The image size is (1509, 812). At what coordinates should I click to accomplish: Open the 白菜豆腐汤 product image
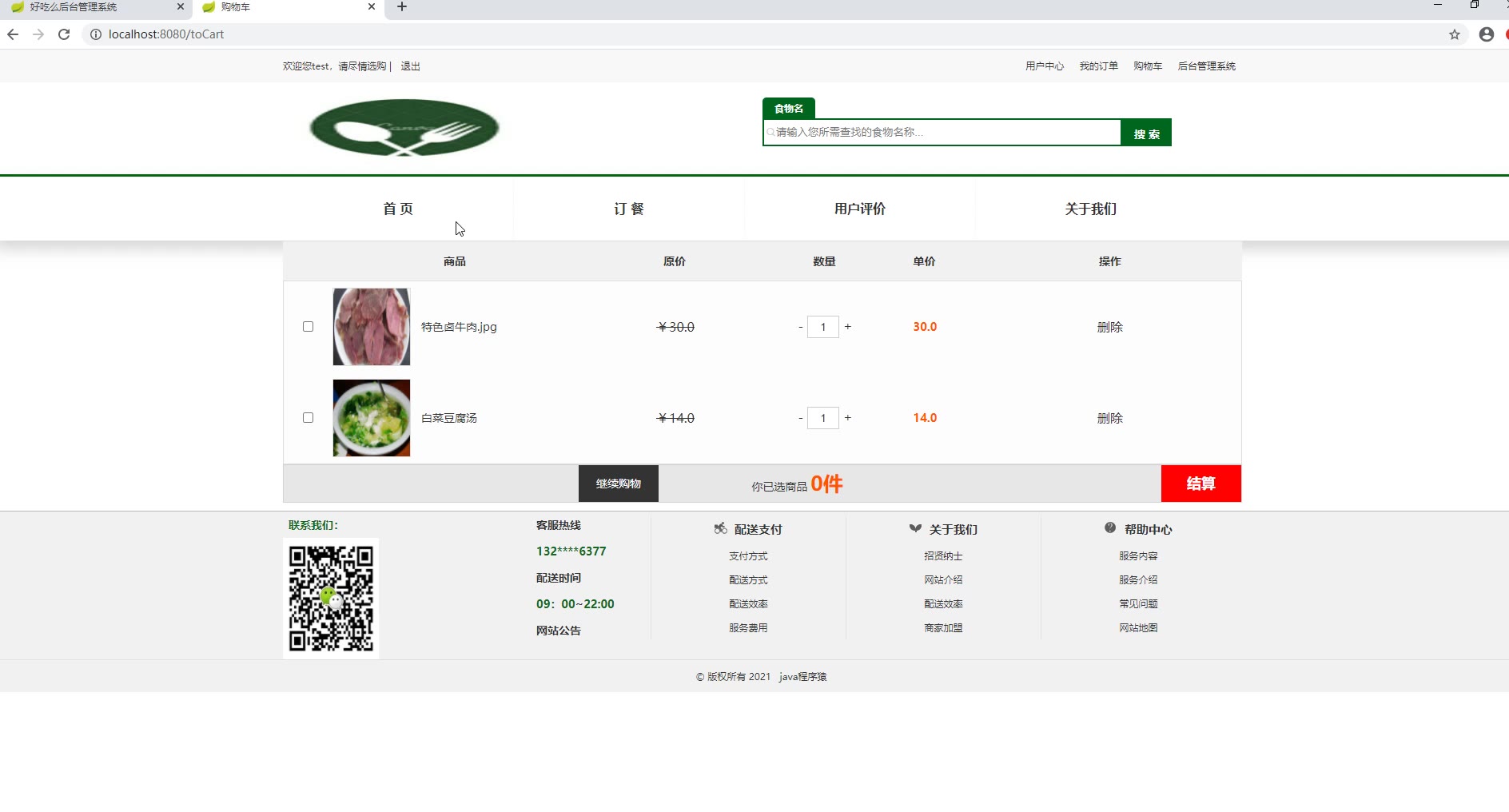pos(372,418)
